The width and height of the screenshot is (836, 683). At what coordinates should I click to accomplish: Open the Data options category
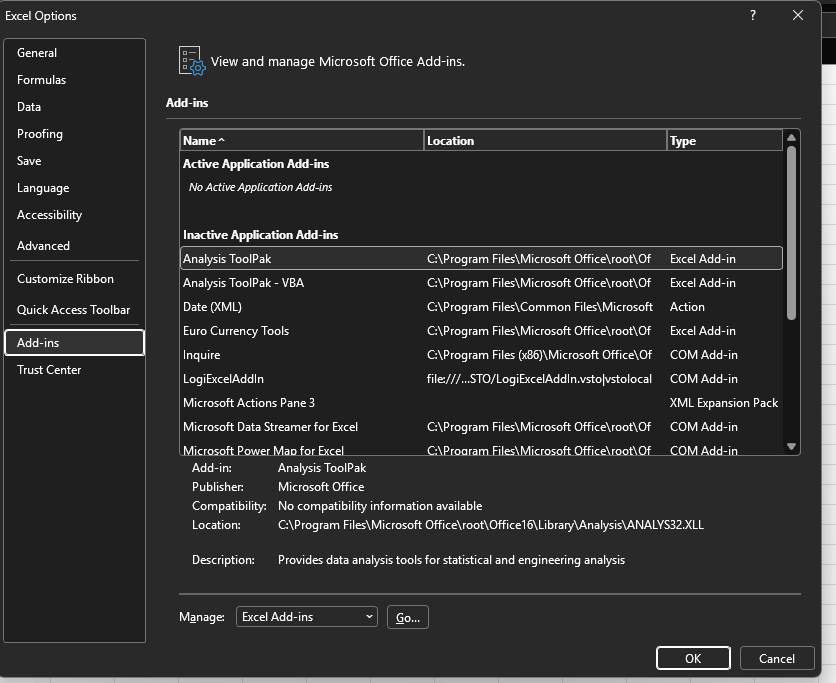click(74, 107)
